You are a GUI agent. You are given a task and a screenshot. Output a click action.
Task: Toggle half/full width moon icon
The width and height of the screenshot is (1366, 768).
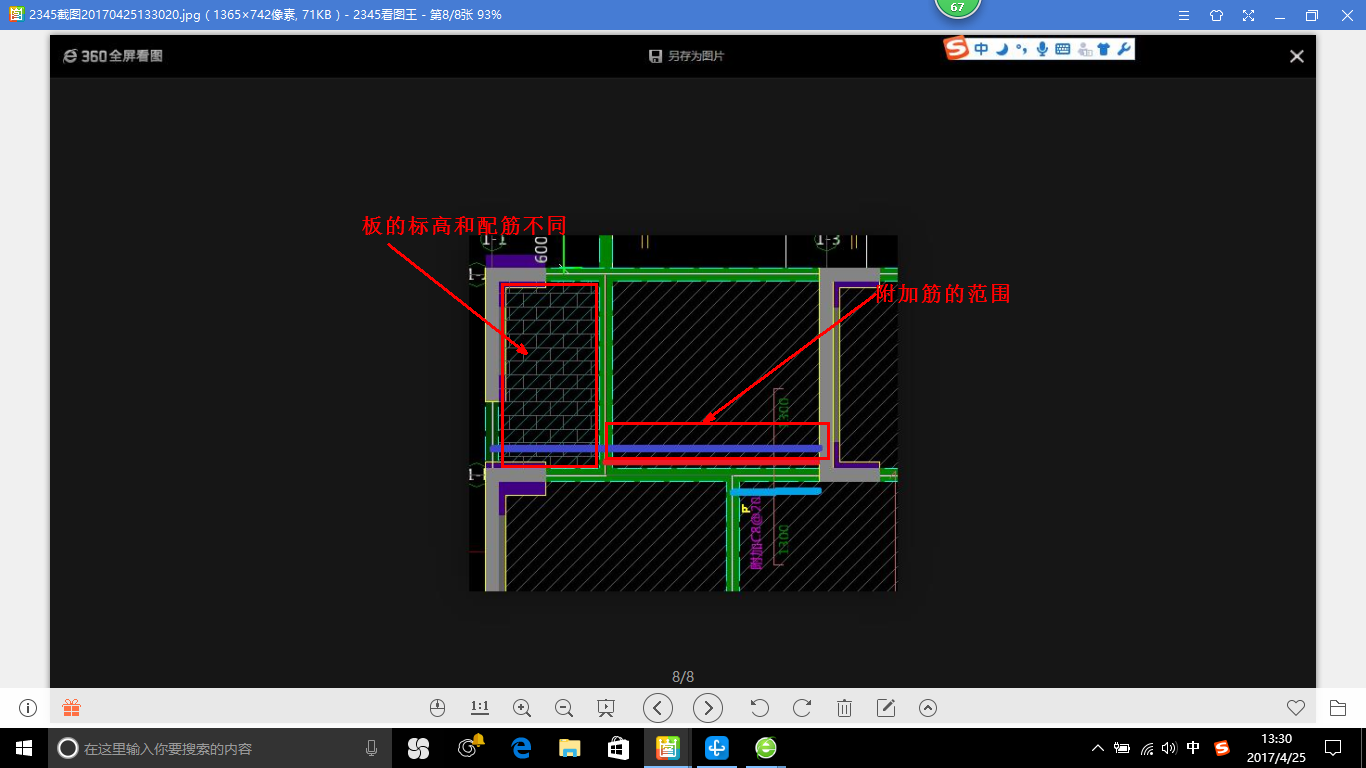(x=1002, y=48)
